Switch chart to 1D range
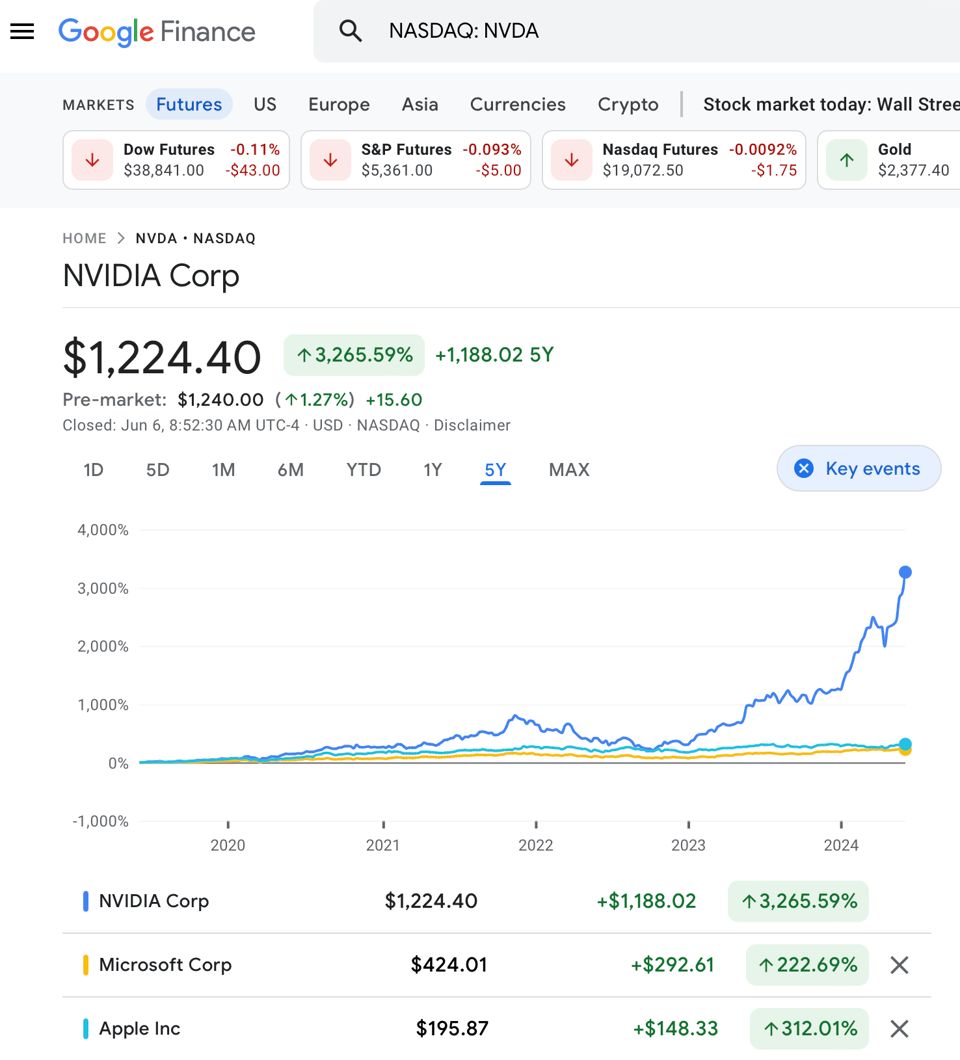 [x=93, y=470]
